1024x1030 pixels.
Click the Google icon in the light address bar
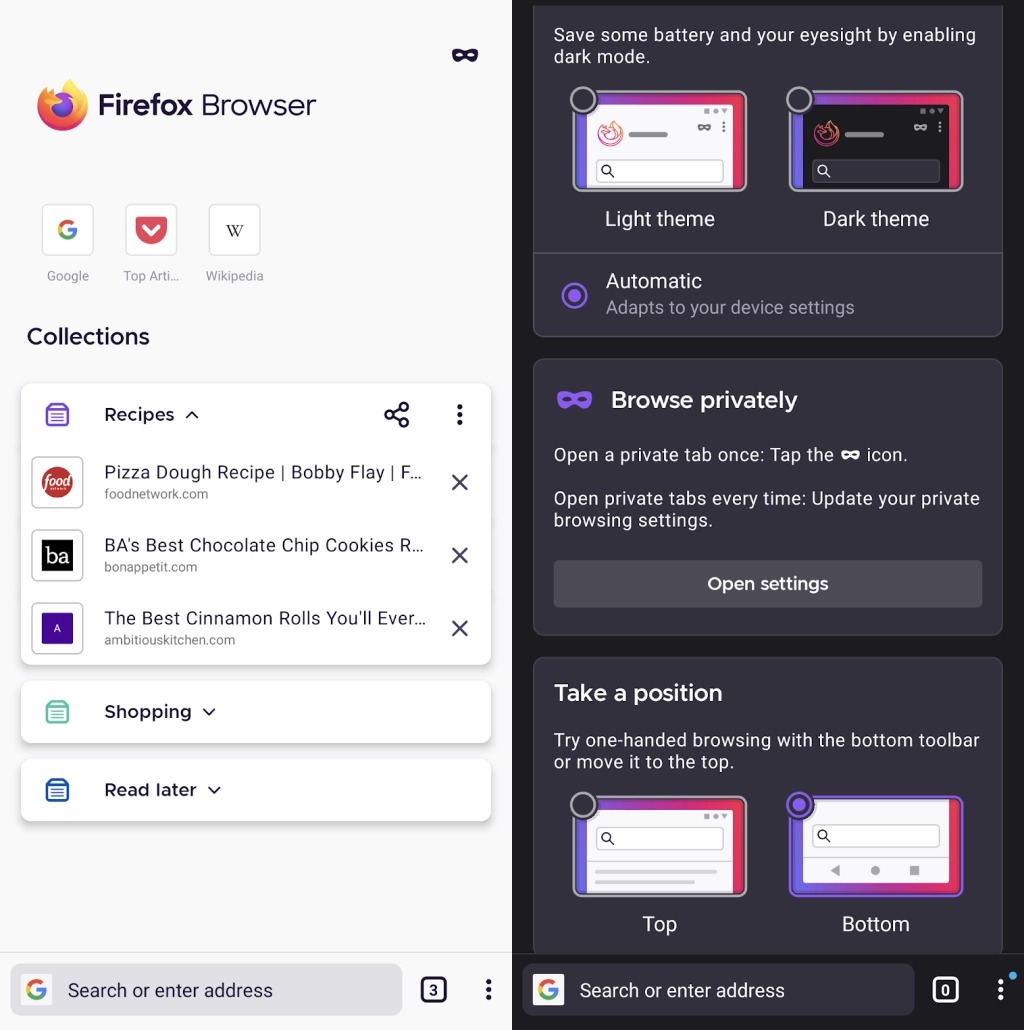pyautogui.click(x=37, y=989)
